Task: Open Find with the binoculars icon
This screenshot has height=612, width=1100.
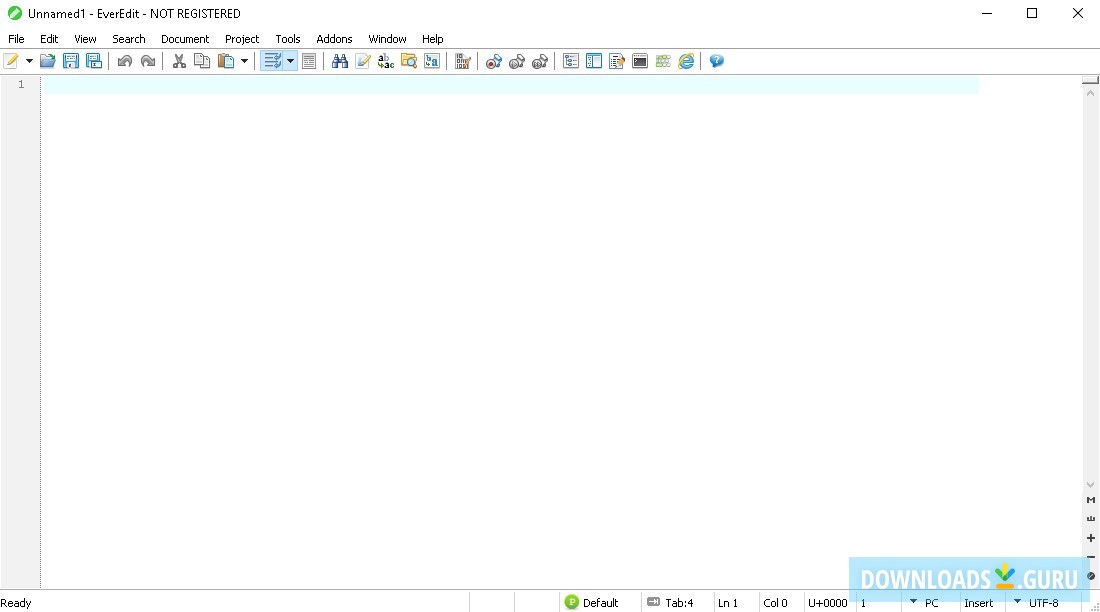Action: (x=340, y=61)
